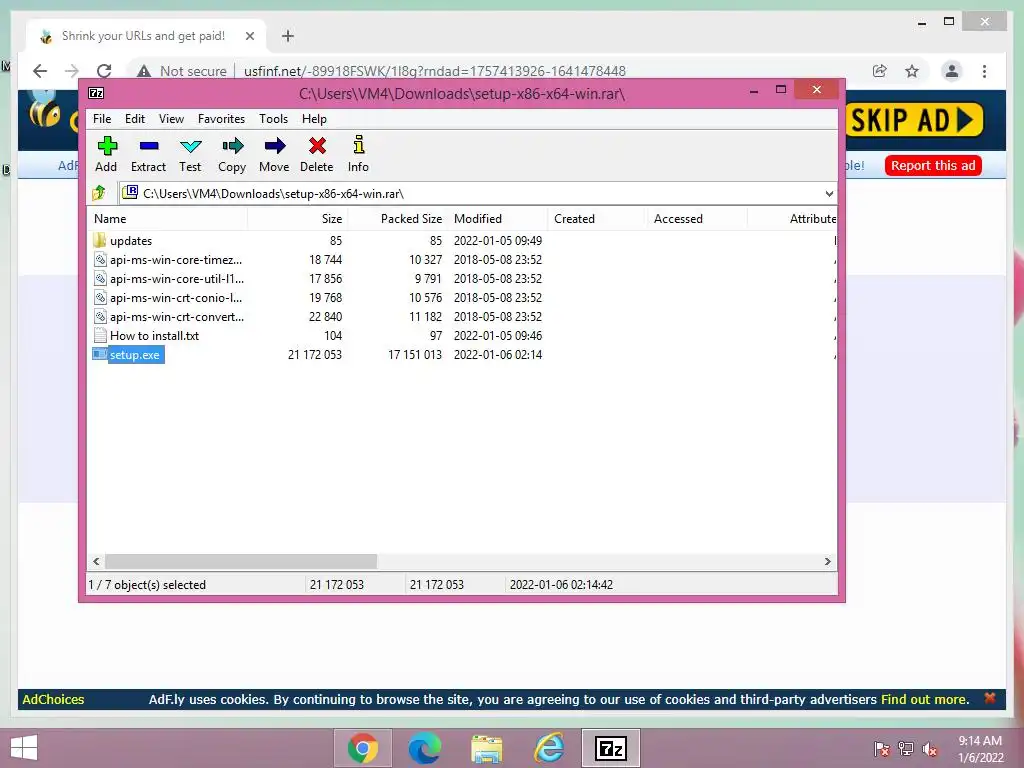Click the scrollbar left arrow

click(x=96, y=562)
